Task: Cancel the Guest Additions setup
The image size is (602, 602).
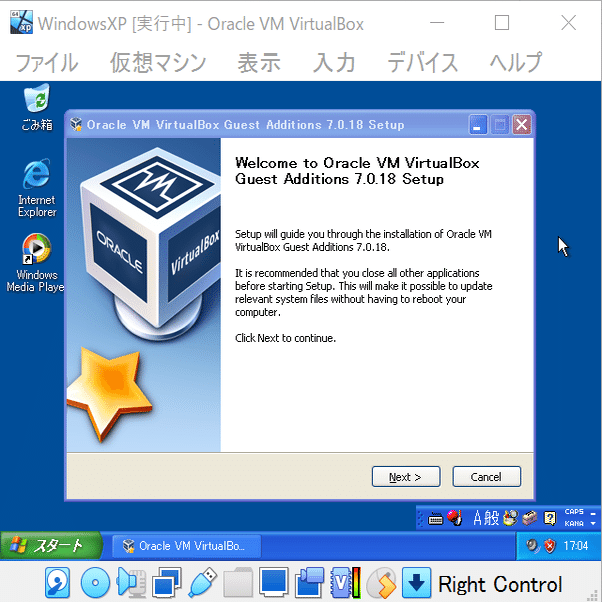Action: tap(486, 476)
